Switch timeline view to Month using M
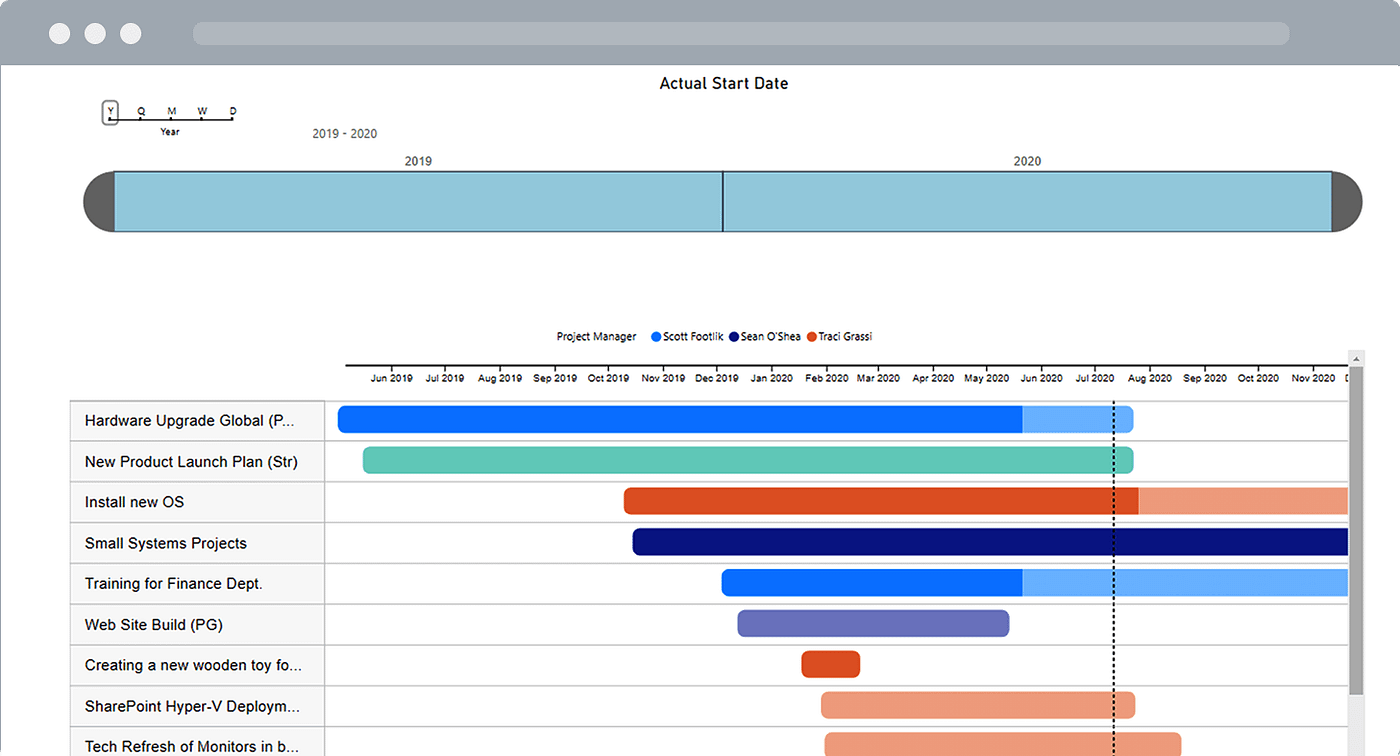Image resolution: width=1400 pixels, height=756 pixels. [x=171, y=111]
